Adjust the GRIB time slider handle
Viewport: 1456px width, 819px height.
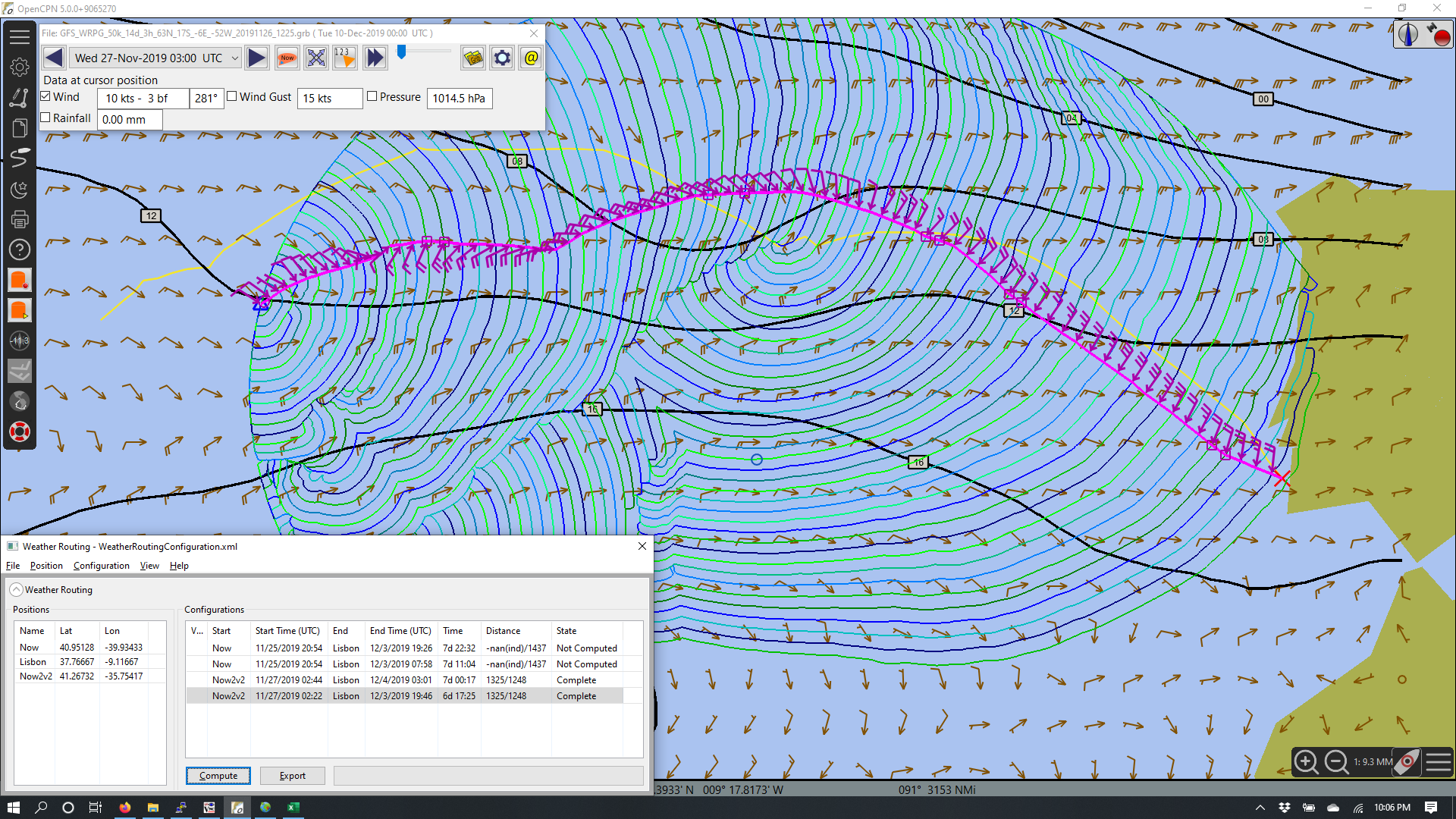pos(402,52)
